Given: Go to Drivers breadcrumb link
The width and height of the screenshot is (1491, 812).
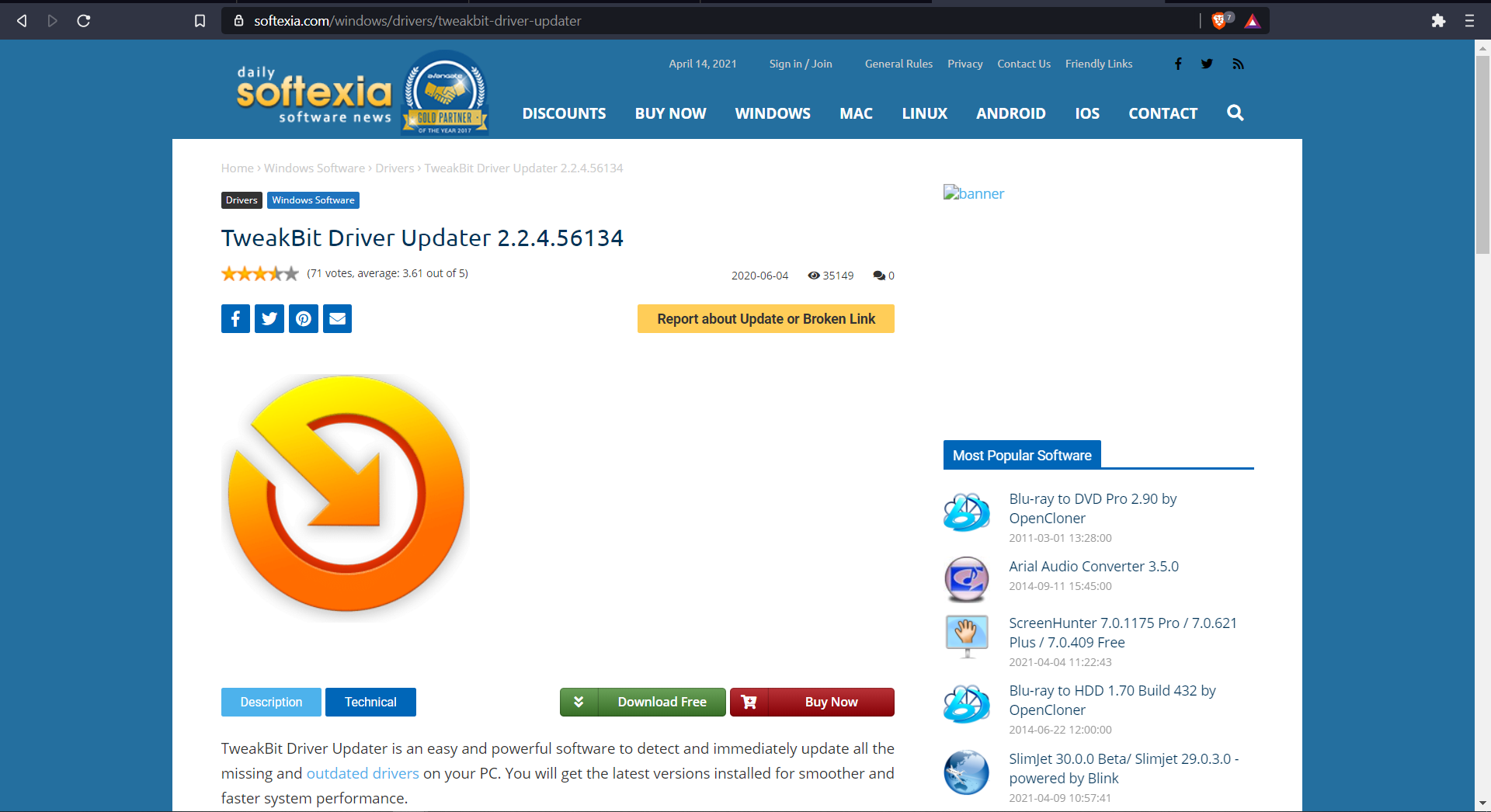Looking at the screenshot, I should click(x=394, y=168).
